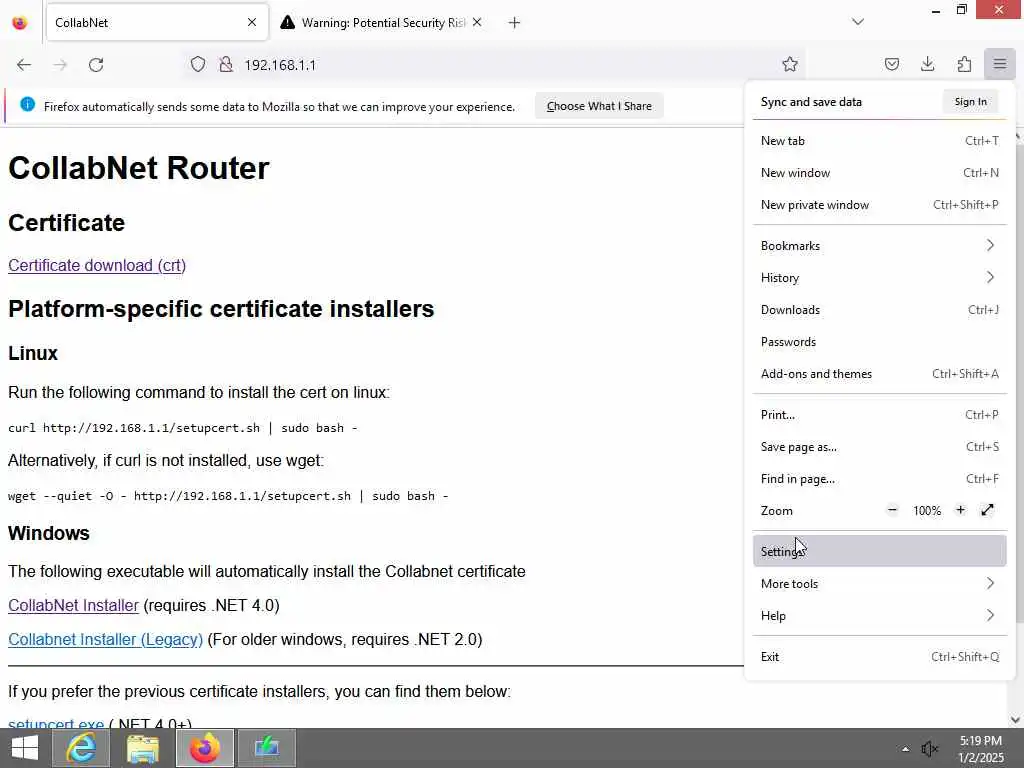The height and width of the screenshot is (768, 1024).
Task: Click the taskbar clock 5:19 PM
Action: coord(981,741)
